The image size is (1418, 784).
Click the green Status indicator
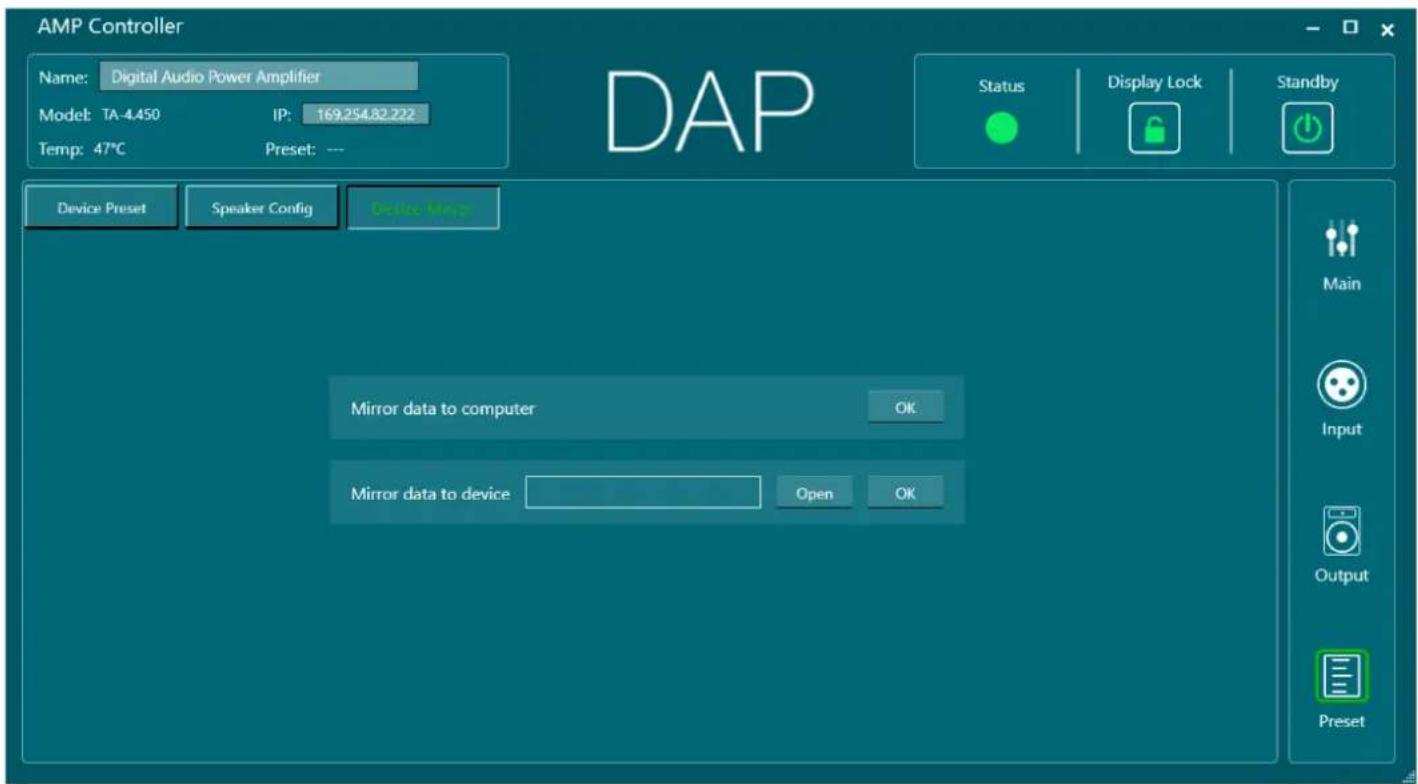[1001, 128]
